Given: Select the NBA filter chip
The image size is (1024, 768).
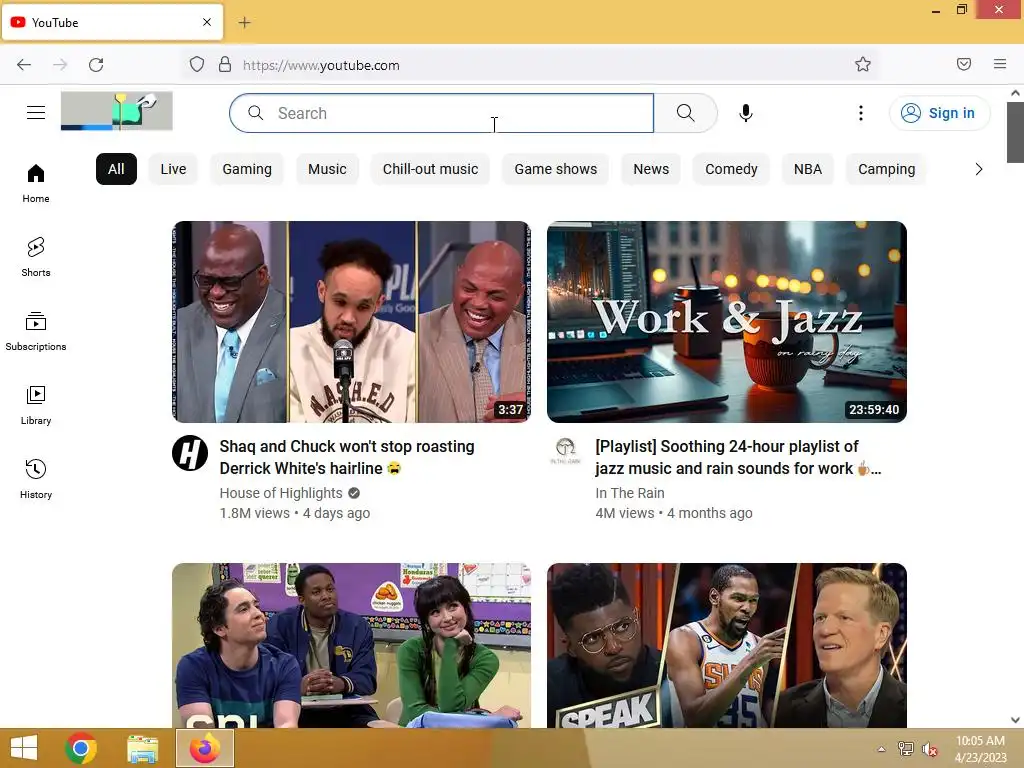Looking at the screenshot, I should click(x=808, y=169).
